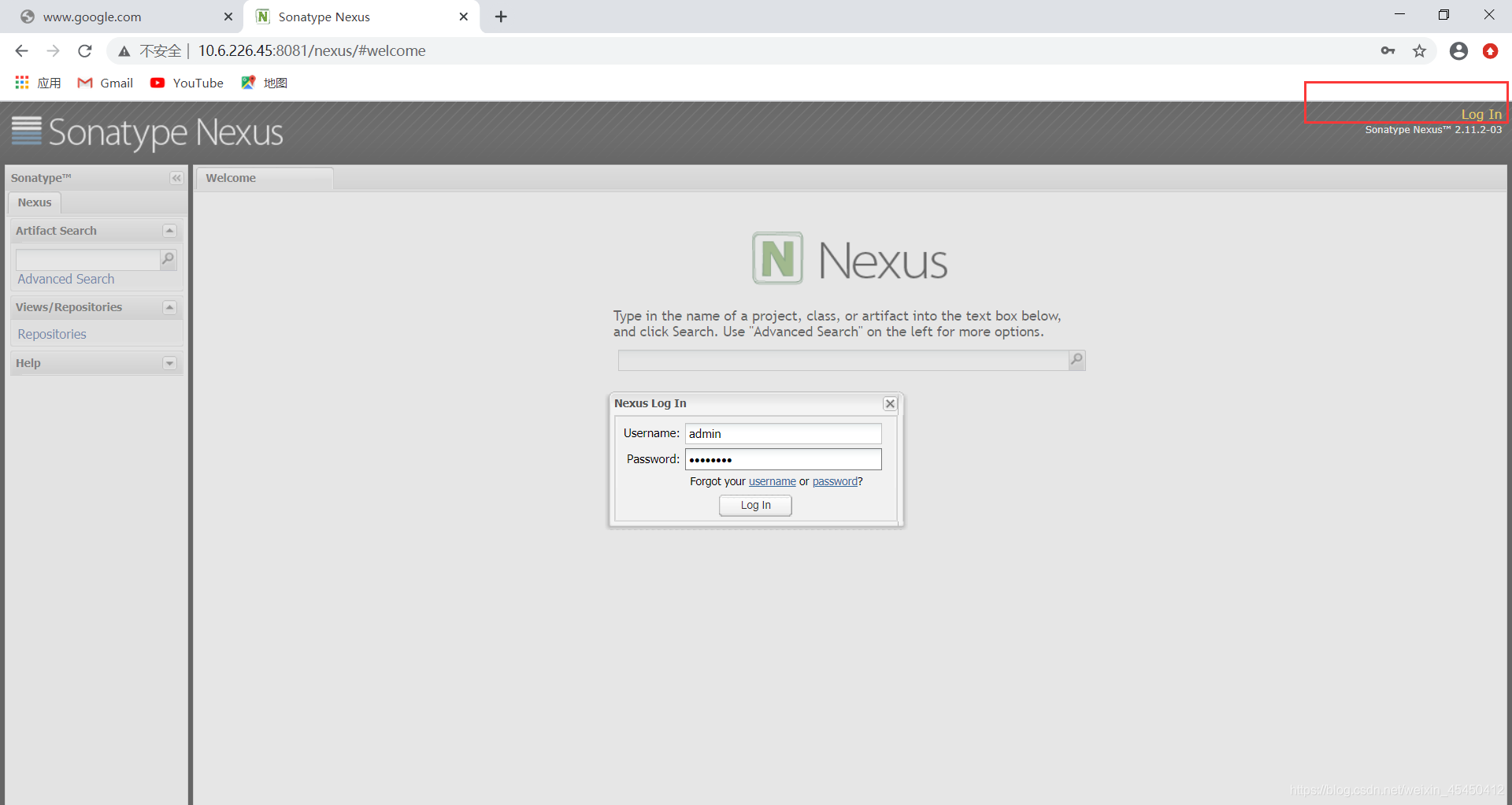Click the Log In link in header
1512x805 pixels.
(1481, 114)
